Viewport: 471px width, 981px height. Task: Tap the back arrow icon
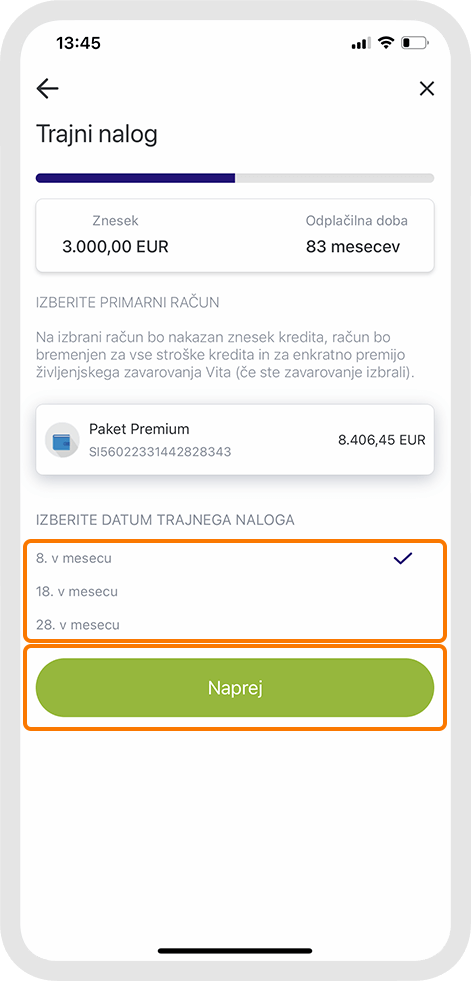[x=48, y=89]
